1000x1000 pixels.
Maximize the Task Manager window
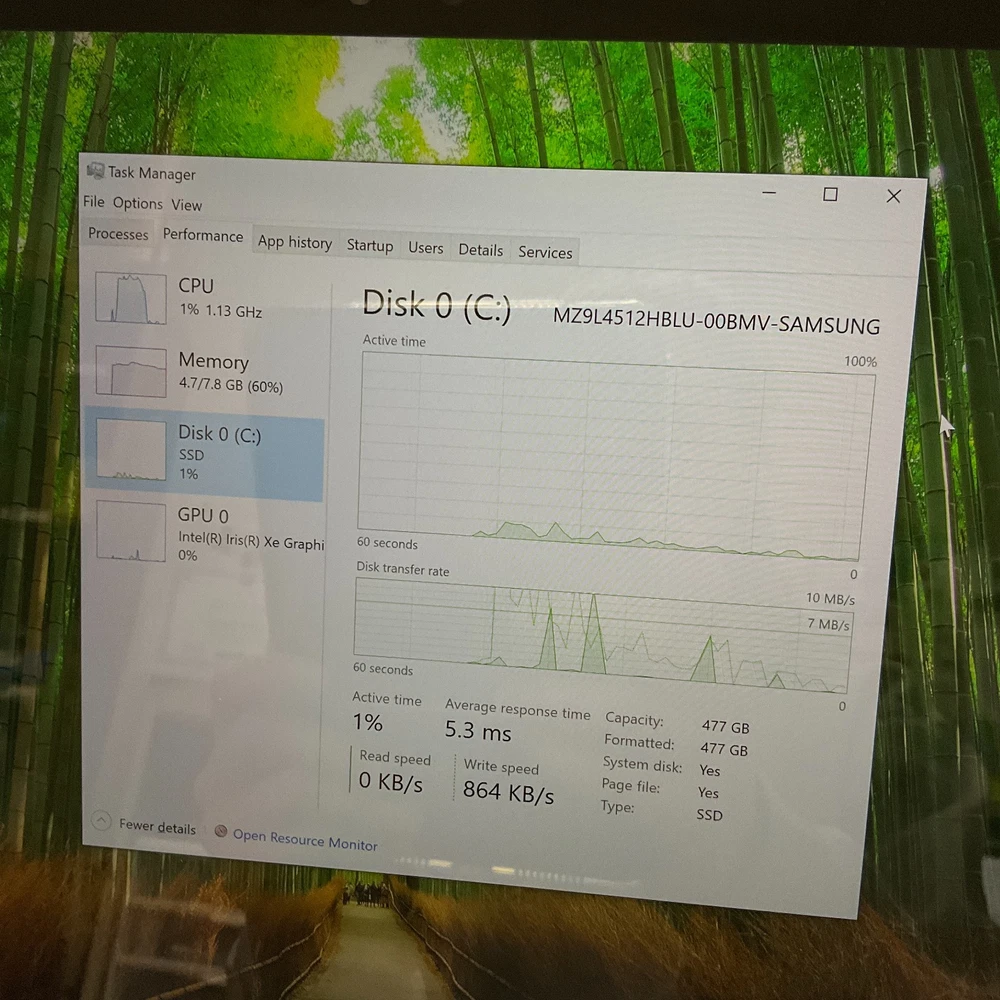point(830,195)
